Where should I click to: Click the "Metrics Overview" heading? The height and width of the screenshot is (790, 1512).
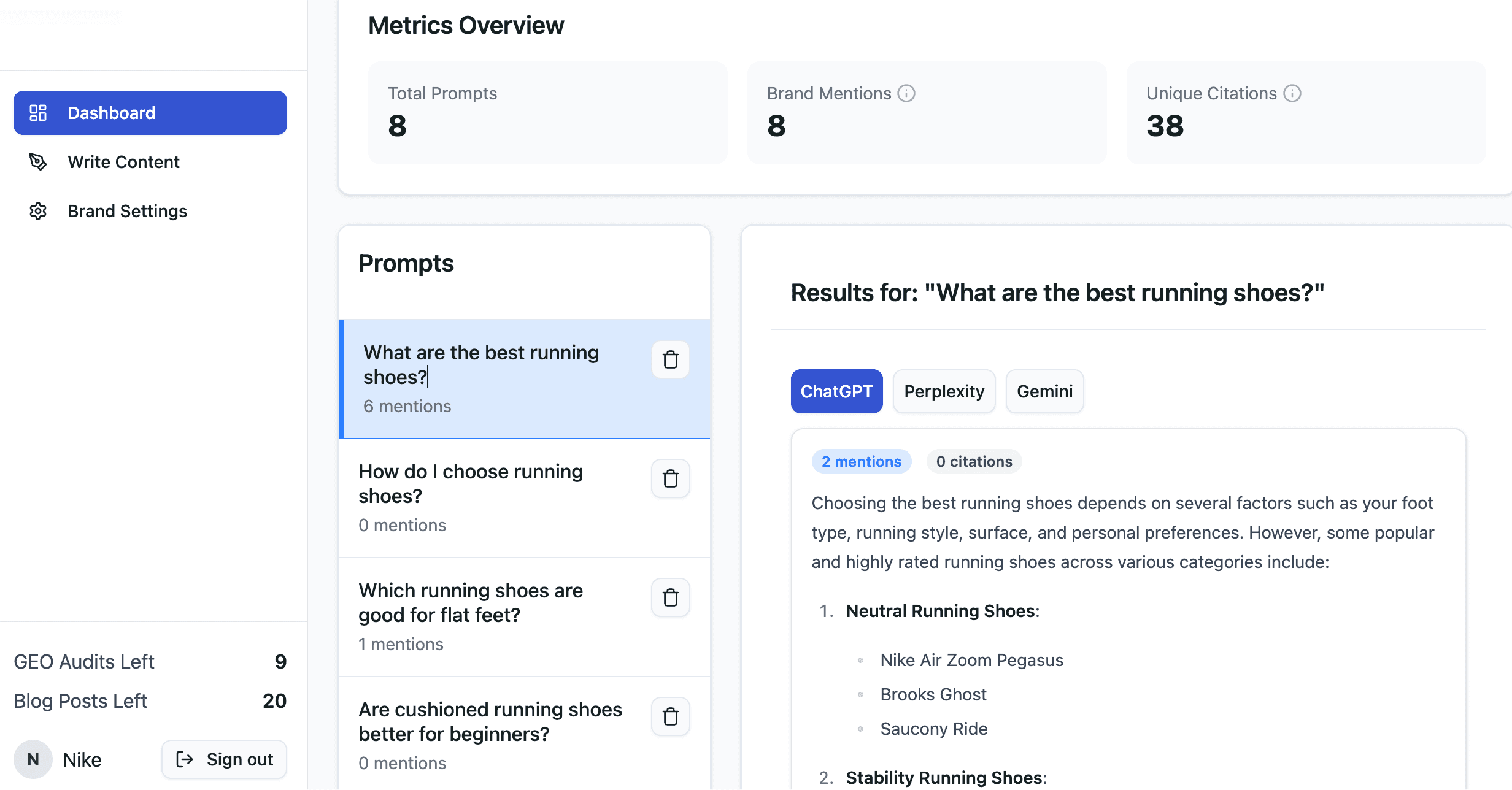point(466,25)
